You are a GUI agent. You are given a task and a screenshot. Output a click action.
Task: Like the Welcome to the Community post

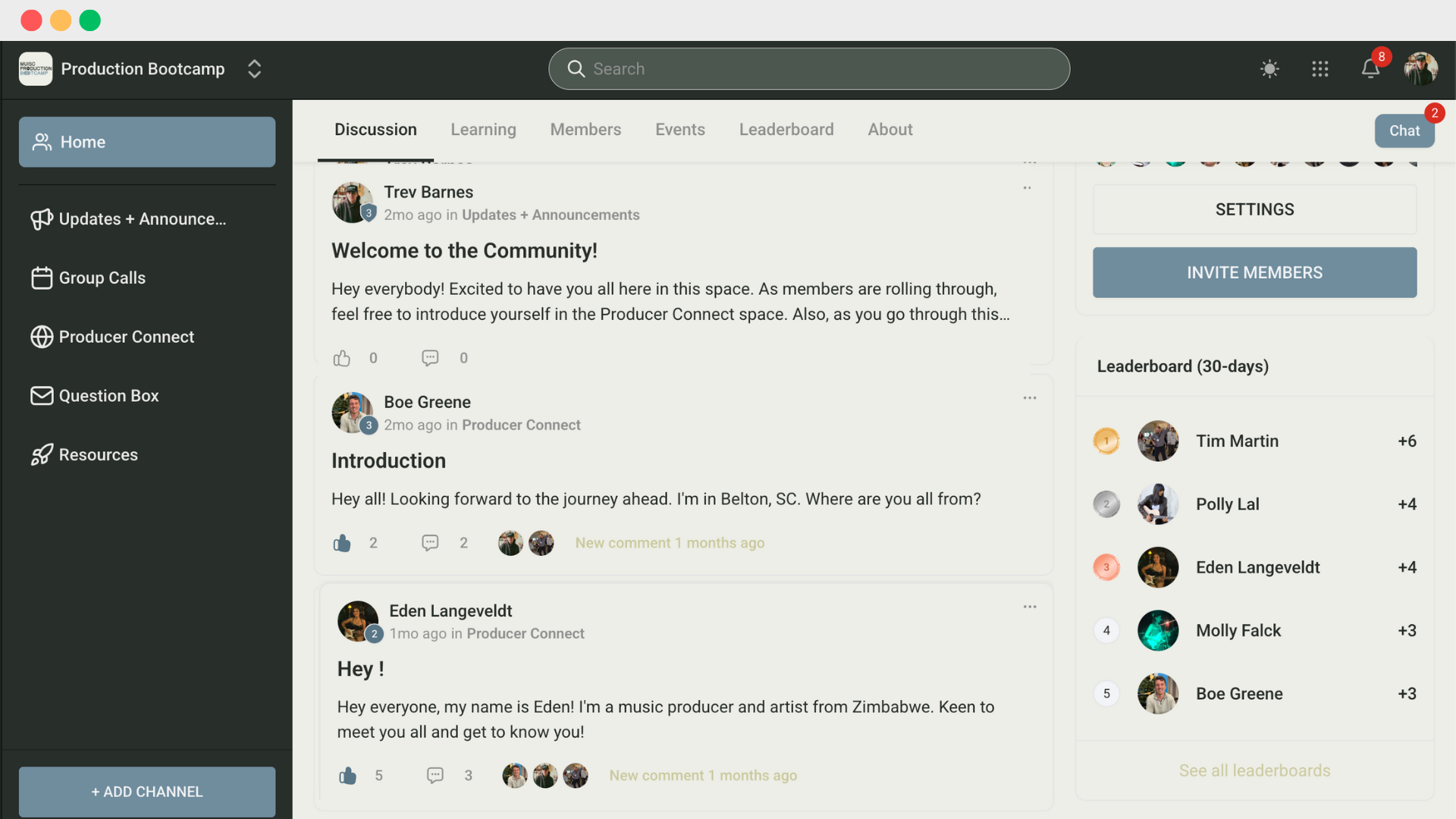[342, 358]
